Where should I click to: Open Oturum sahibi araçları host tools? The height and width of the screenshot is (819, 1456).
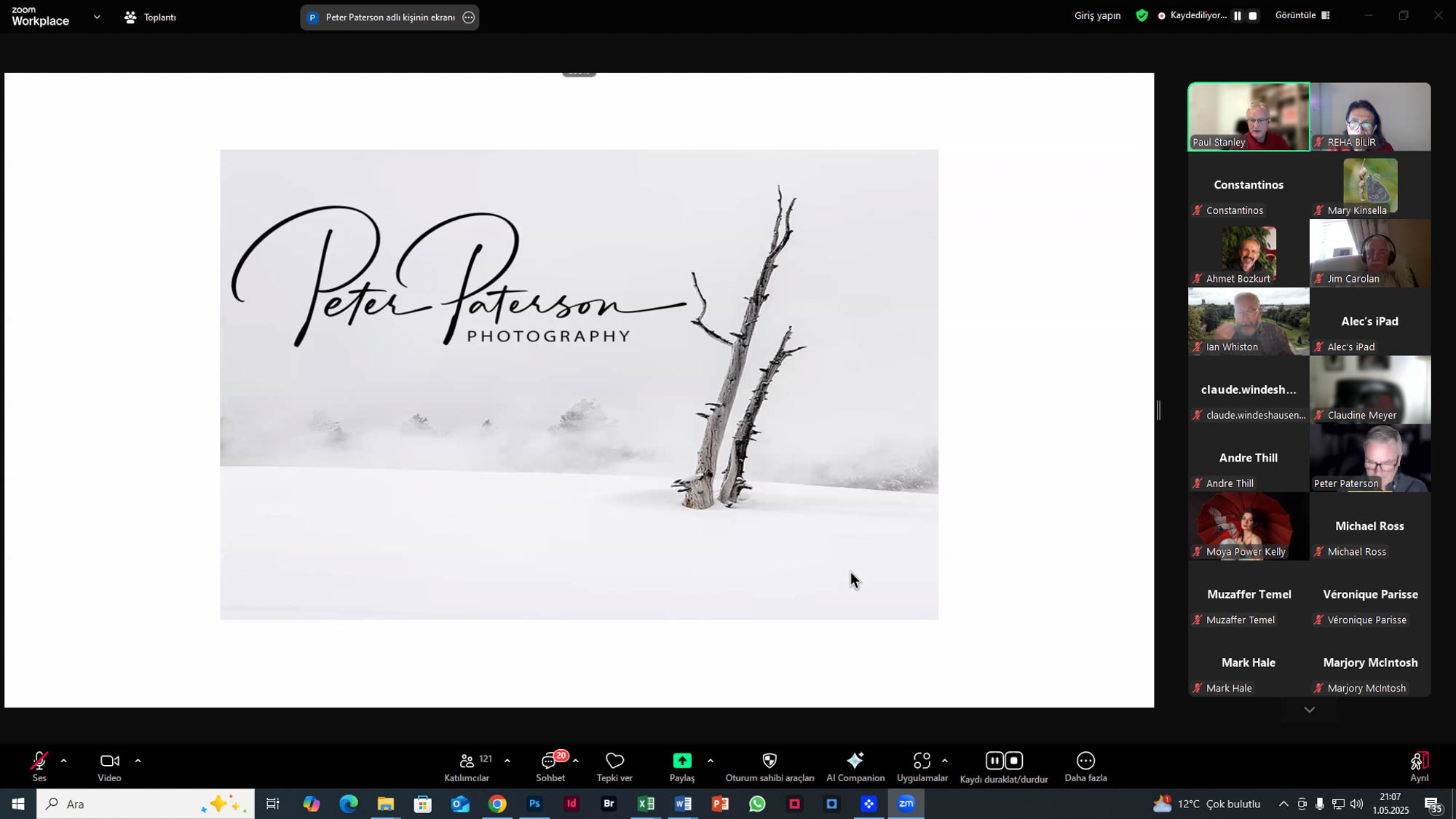pos(769,767)
